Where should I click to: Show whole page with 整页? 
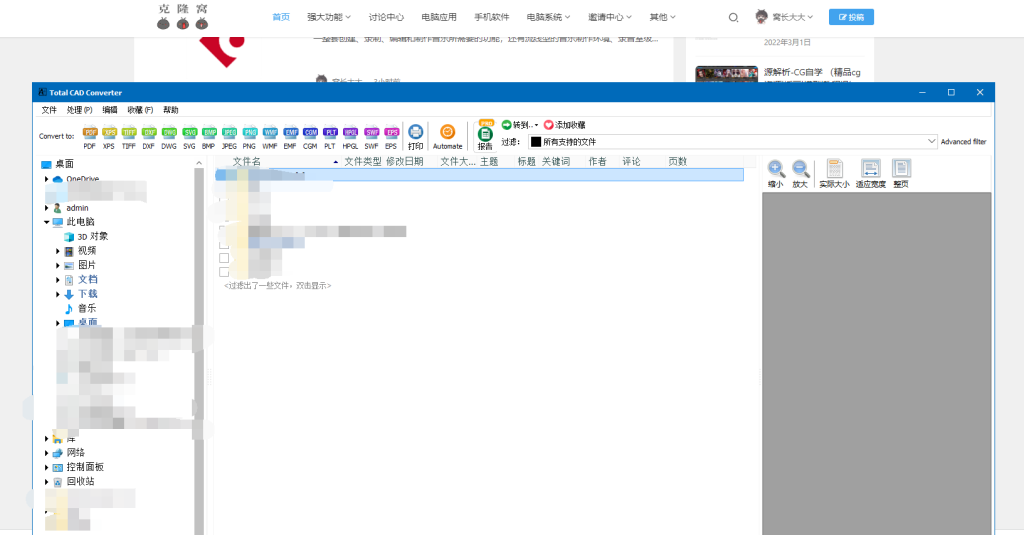coord(901,174)
